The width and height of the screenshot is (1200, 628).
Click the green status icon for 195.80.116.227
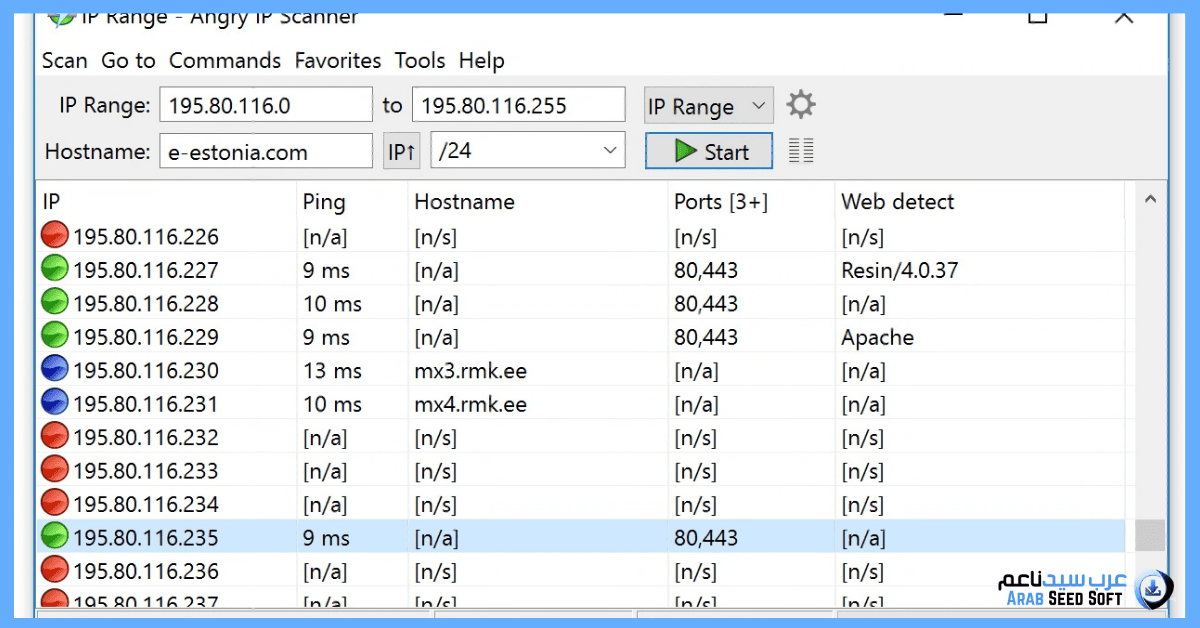pos(55,270)
